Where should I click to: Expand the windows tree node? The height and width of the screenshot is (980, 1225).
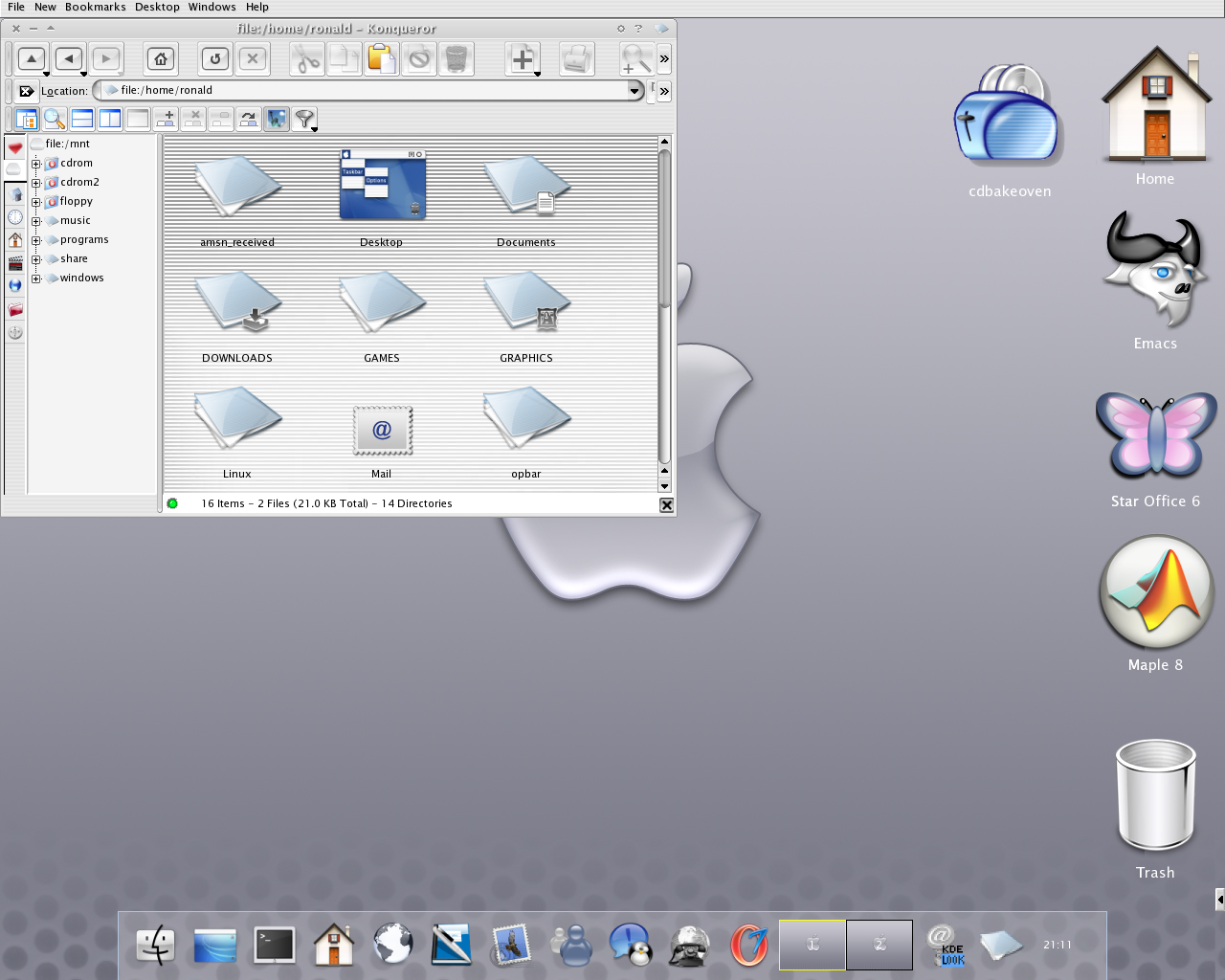point(35,278)
